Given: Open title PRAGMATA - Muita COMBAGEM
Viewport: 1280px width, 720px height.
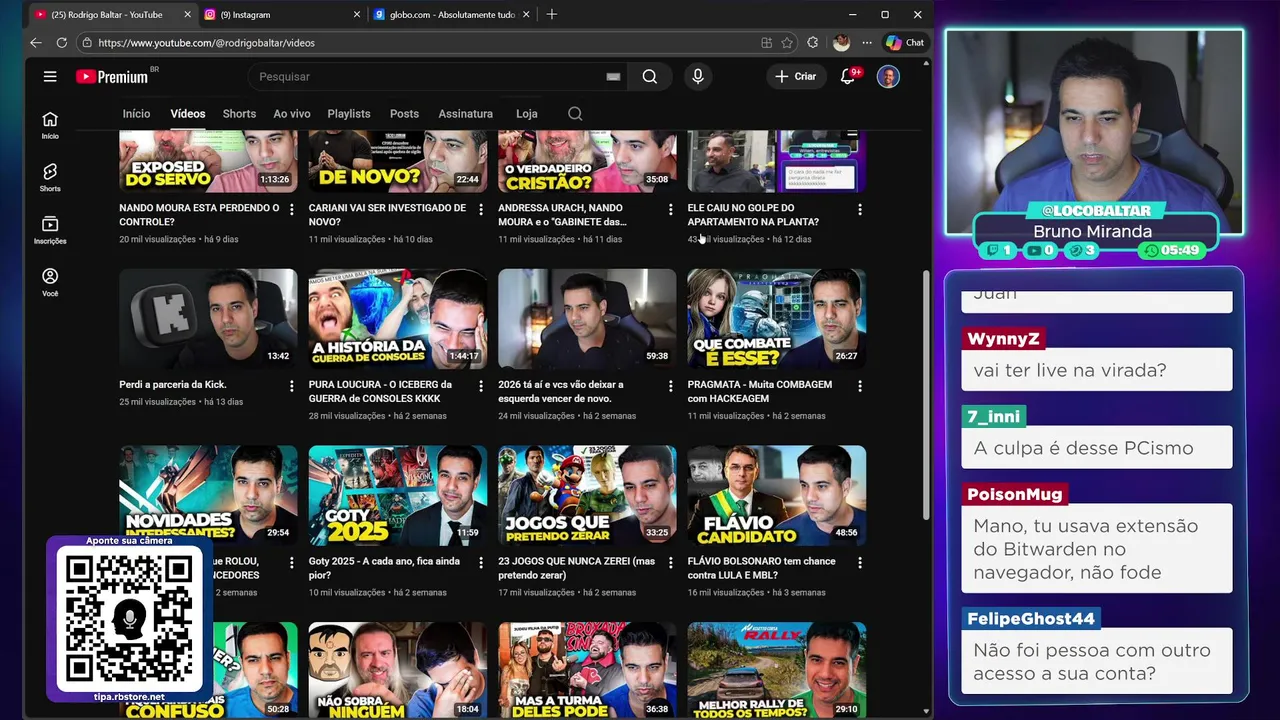Looking at the screenshot, I should click(x=759, y=391).
